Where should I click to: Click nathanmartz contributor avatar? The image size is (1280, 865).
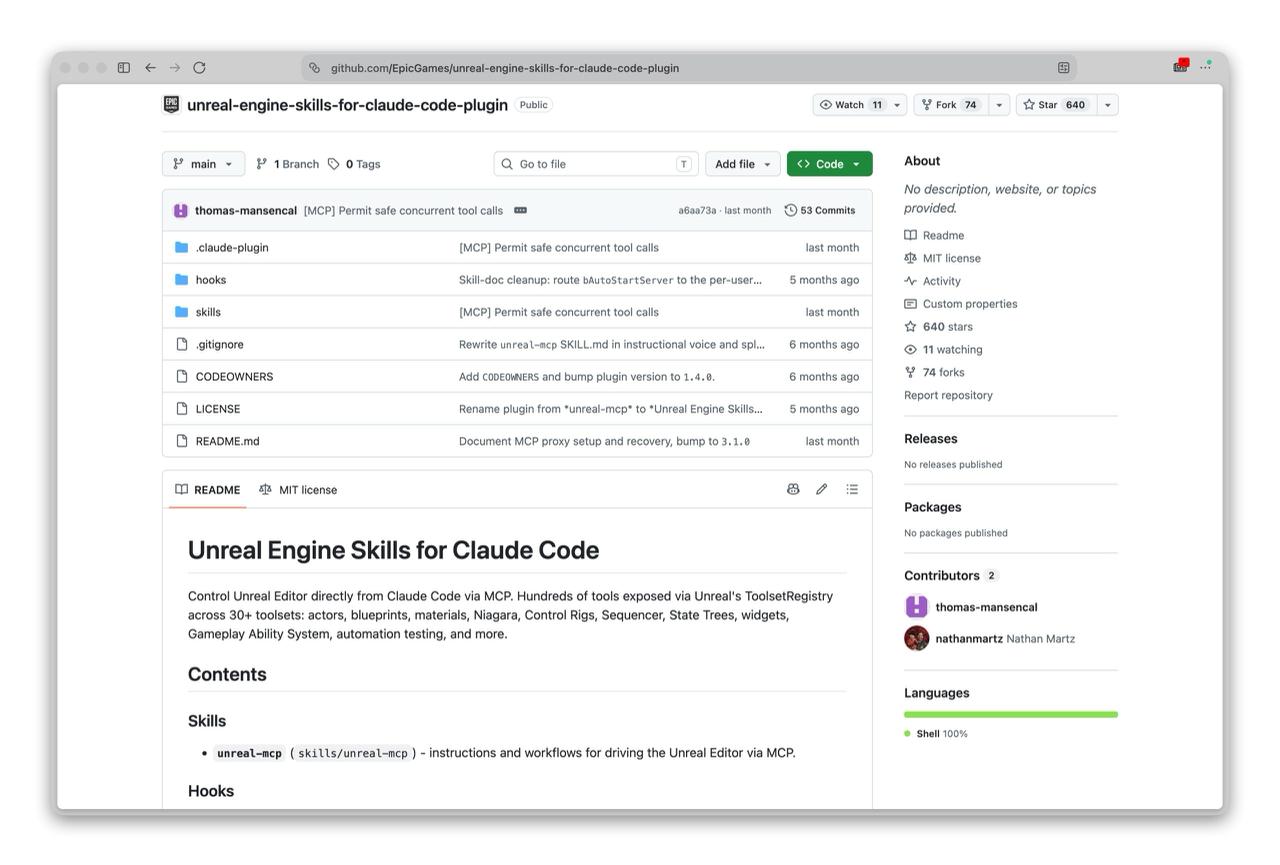click(916, 638)
